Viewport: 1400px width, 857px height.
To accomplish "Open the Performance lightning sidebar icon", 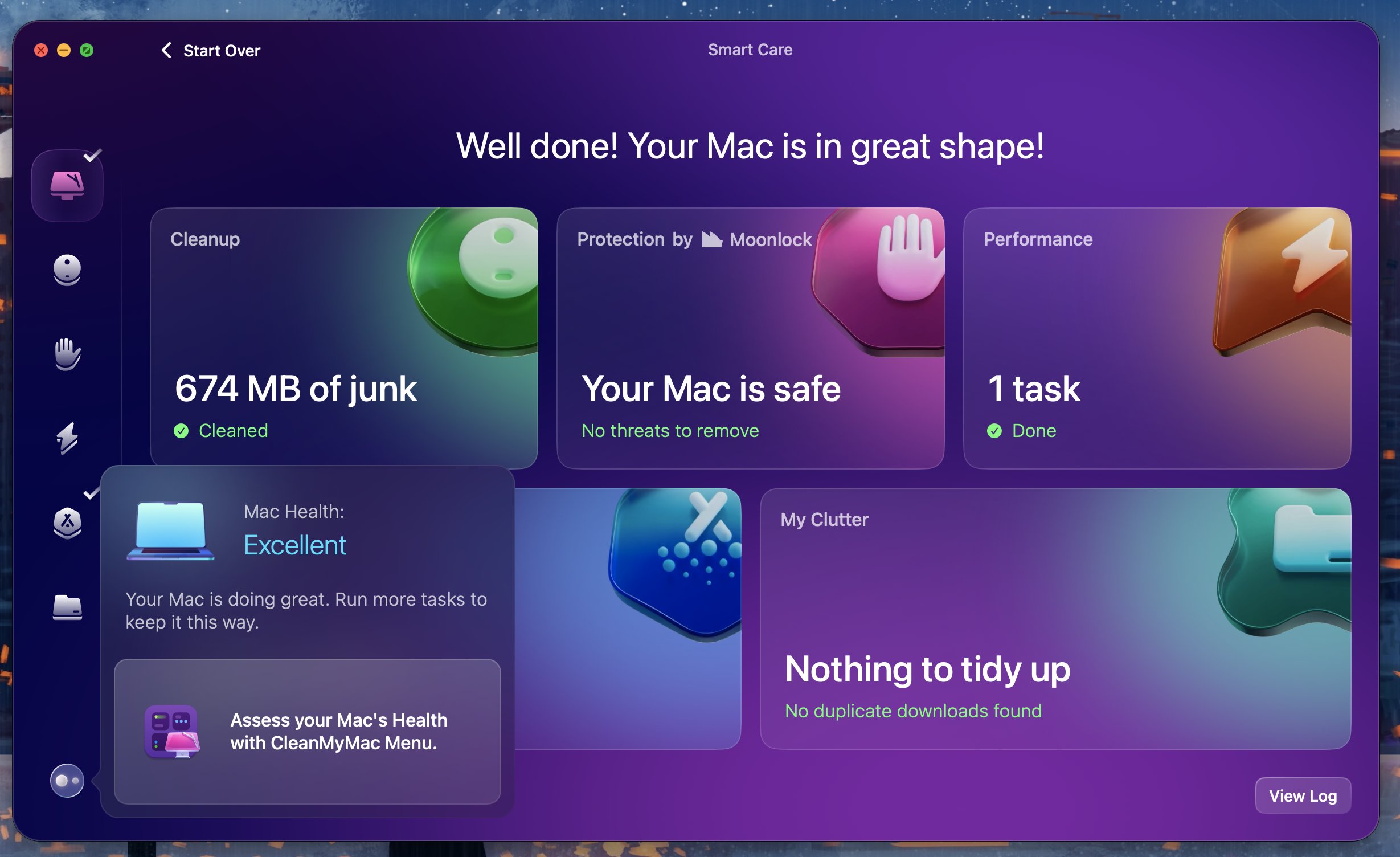I will pyautogui.click(x=67, y=438).
